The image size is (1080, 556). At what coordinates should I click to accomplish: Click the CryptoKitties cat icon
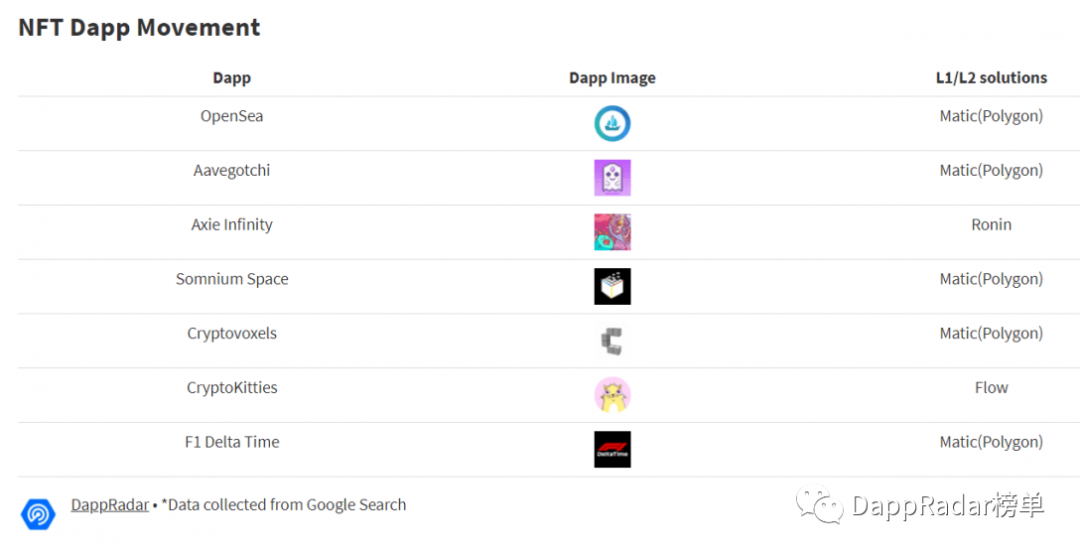[612, 395]
